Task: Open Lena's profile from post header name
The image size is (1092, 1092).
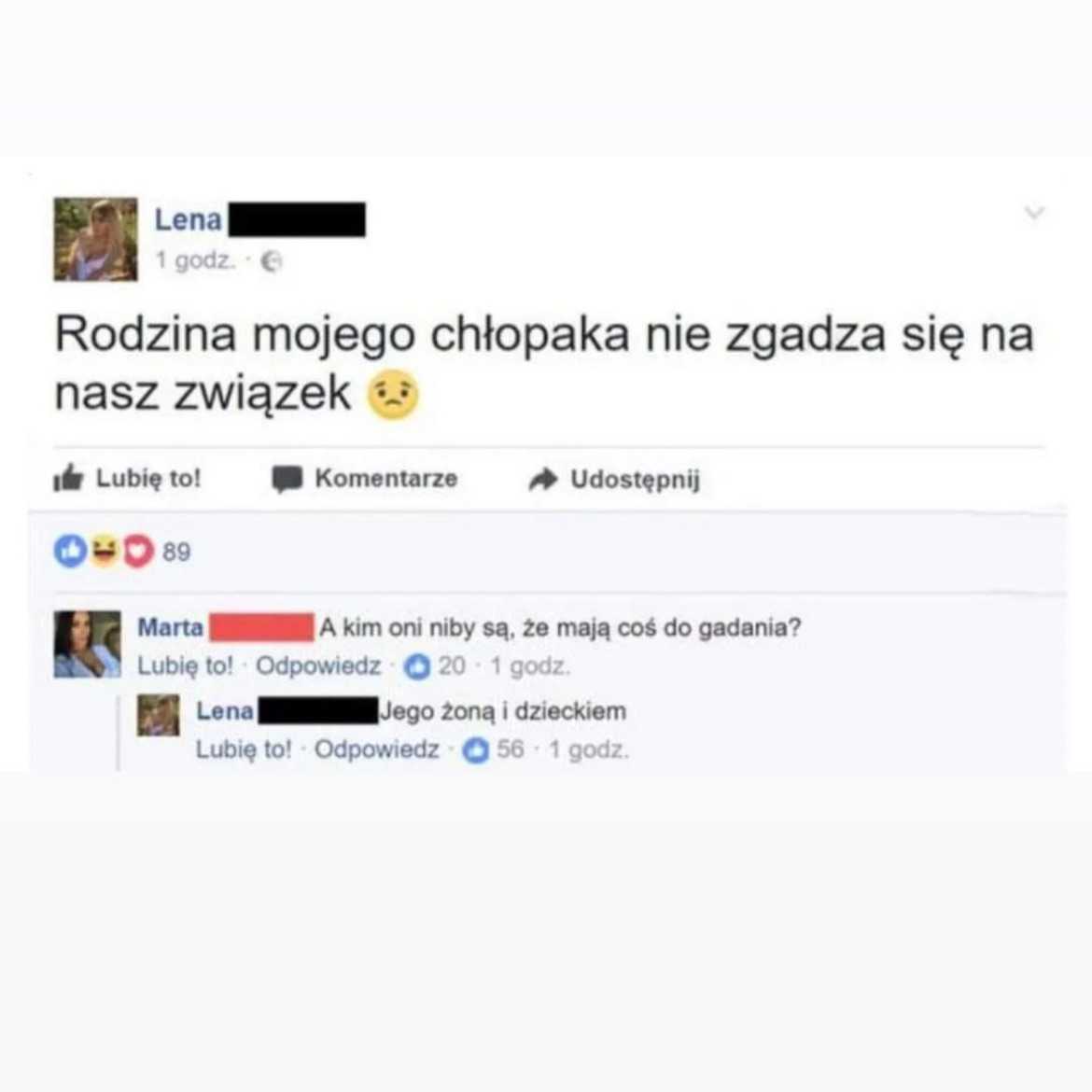Action: 188,220
